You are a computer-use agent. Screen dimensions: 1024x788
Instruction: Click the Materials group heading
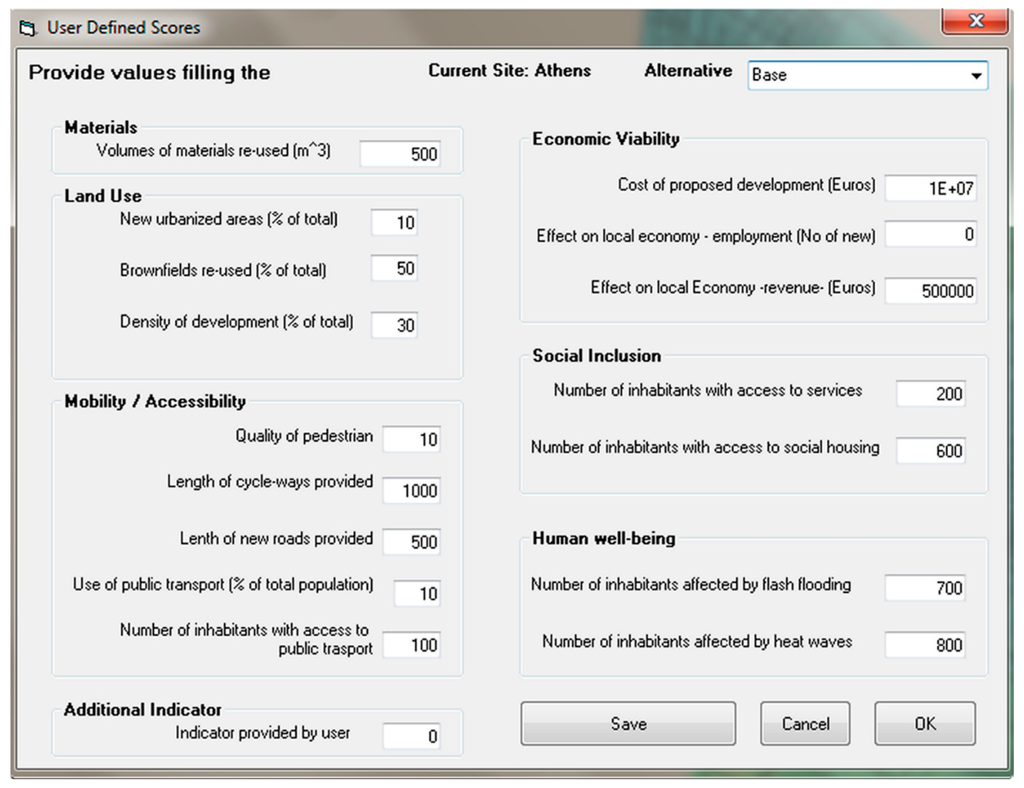point(101,127)
